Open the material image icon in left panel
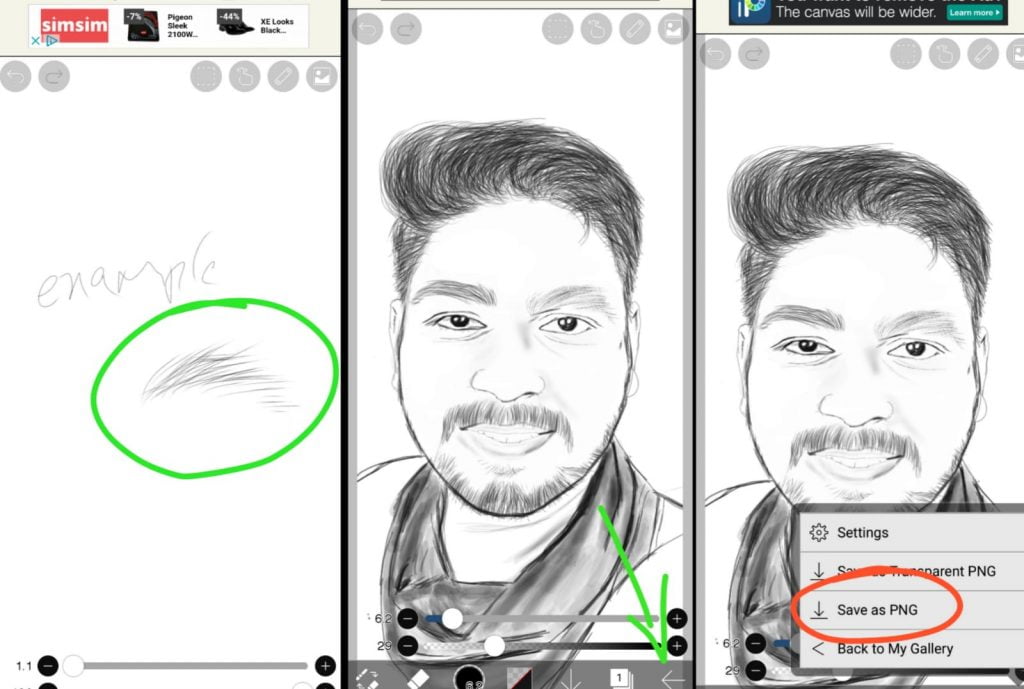 tap(321, 76)
